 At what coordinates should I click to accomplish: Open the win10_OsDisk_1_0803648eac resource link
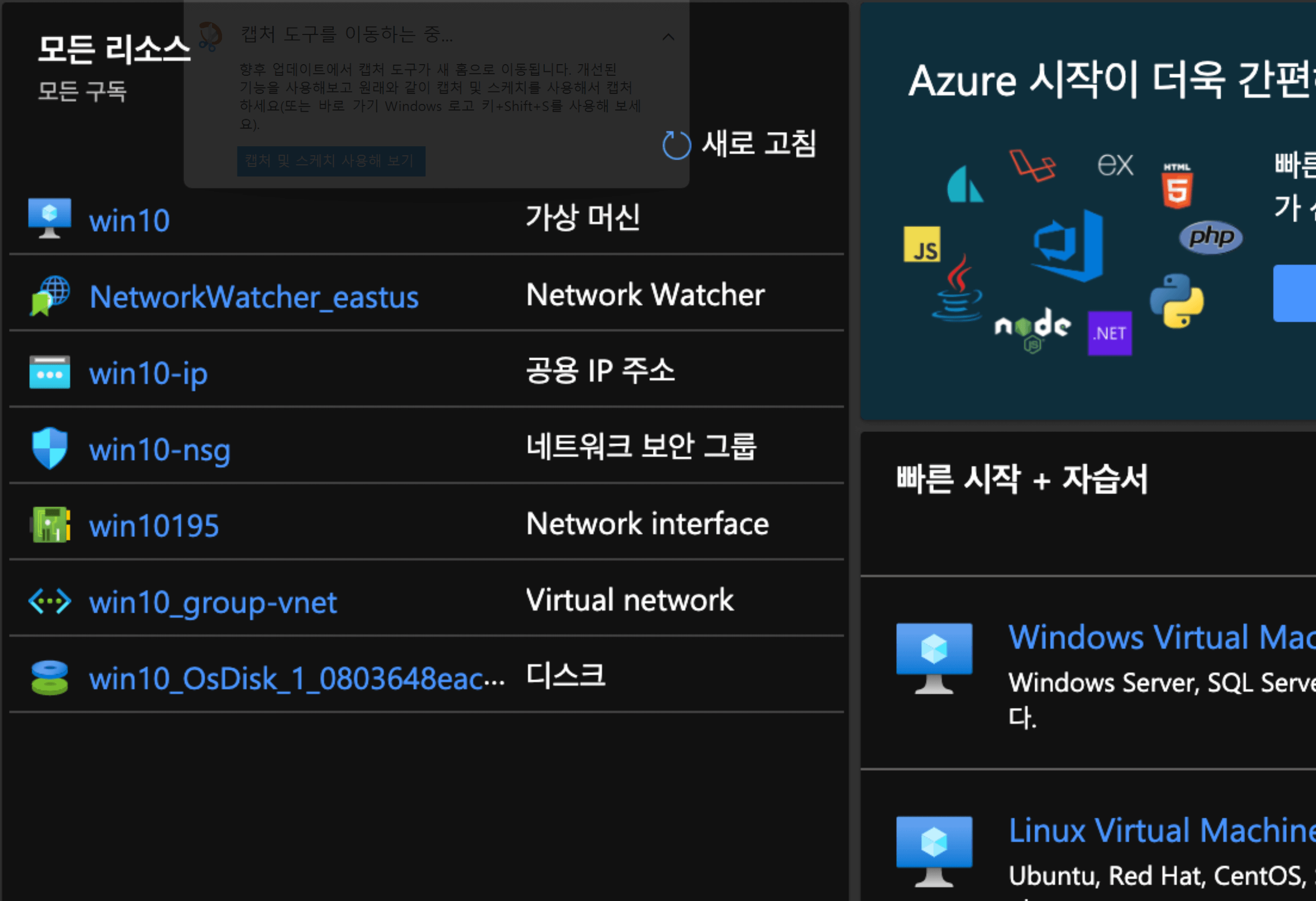pyautogui.click(x=297, y=678)
